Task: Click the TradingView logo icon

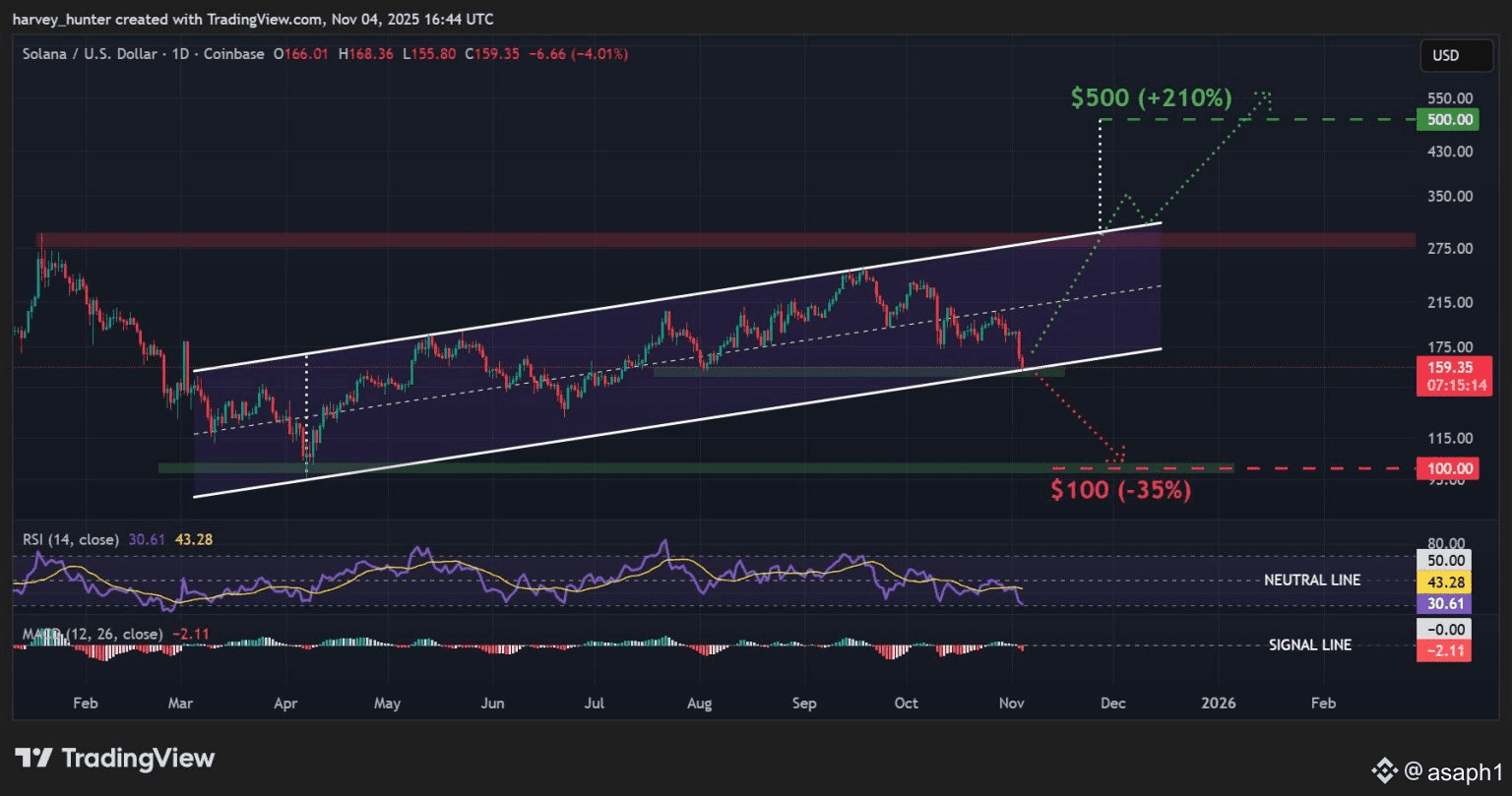Action: tap(33, 759)
